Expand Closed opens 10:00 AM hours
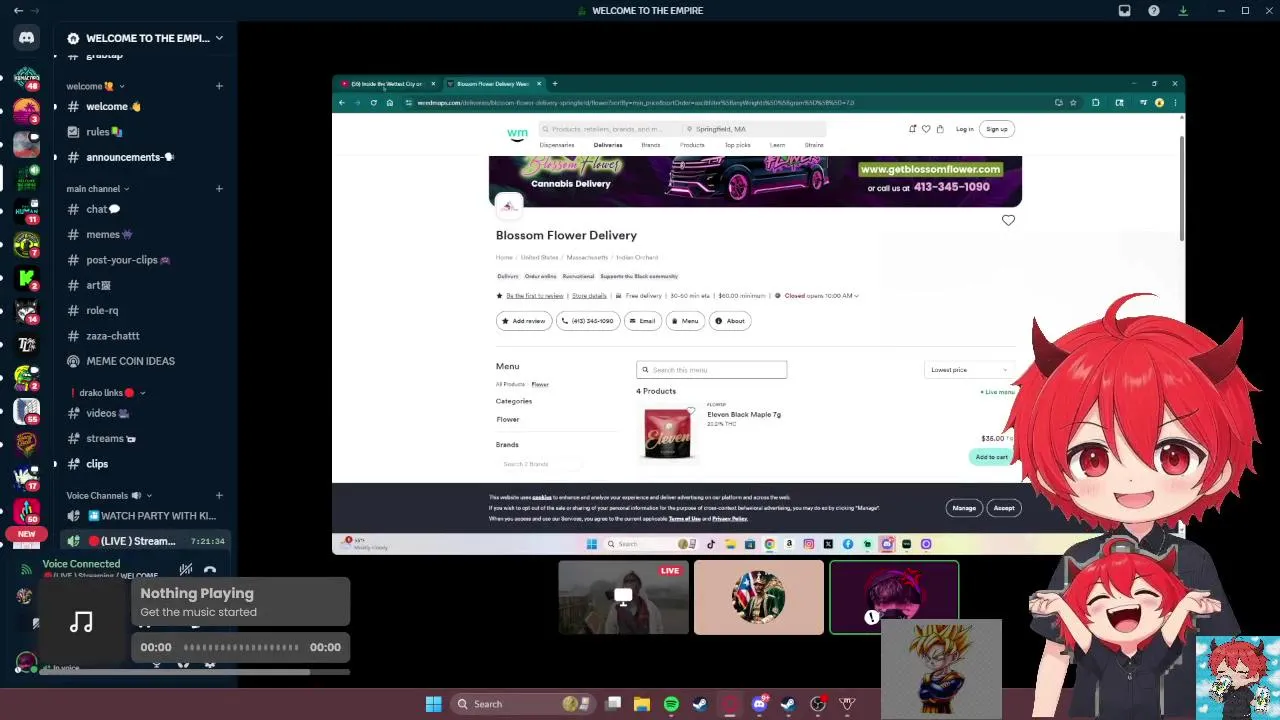The height and width of the screenshot is (720, 1280). (822, 295)
